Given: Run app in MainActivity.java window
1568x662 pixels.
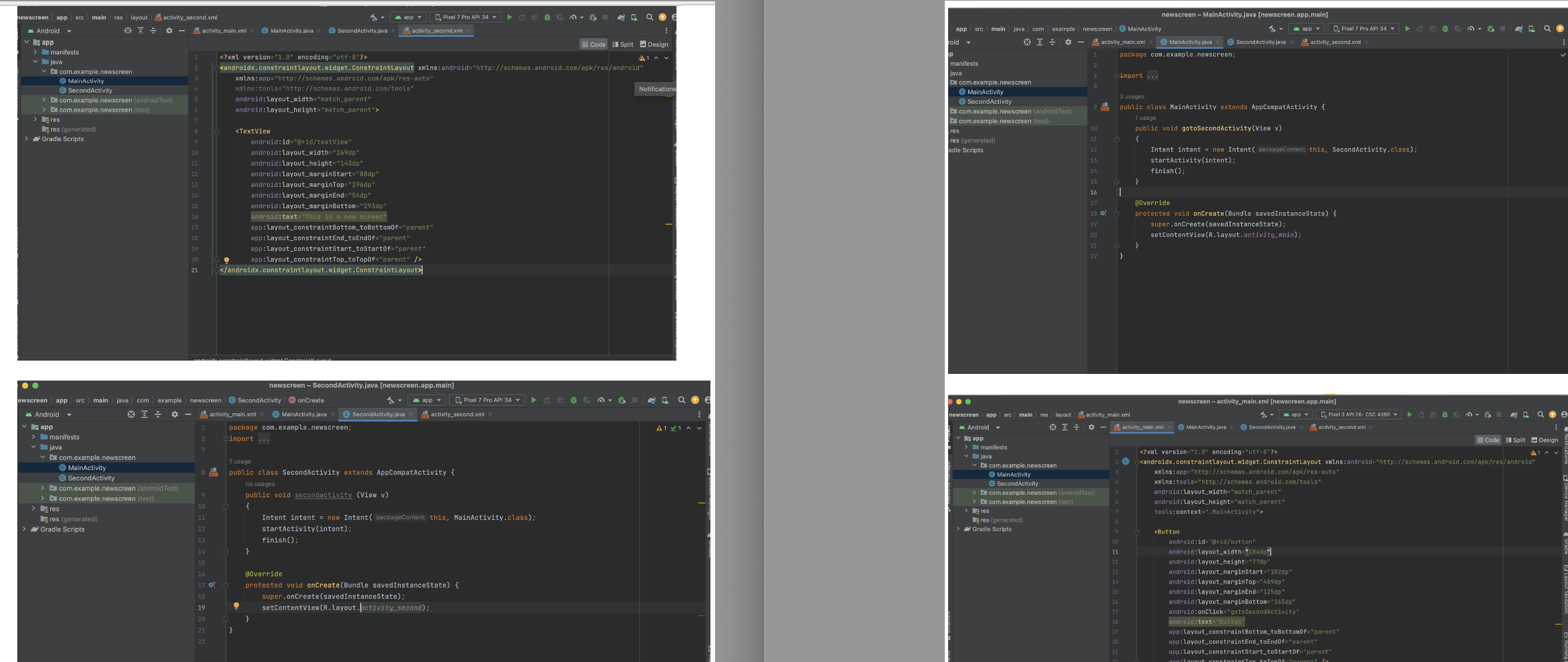Looking at the screenshot, I should [1408, 29].
